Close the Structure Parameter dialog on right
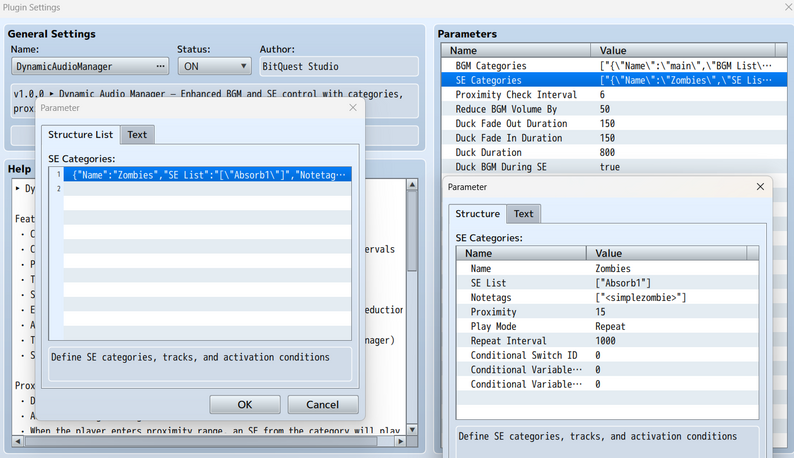The image size is (794, 458). coord(760,186)
